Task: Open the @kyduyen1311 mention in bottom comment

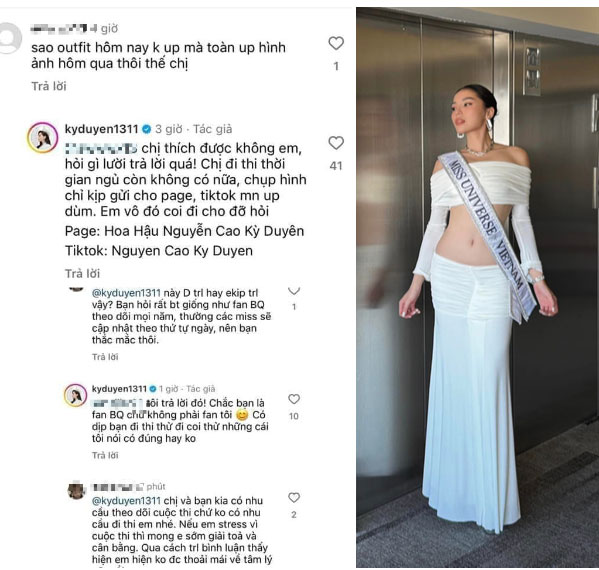Action: click(x=126, y=500)
